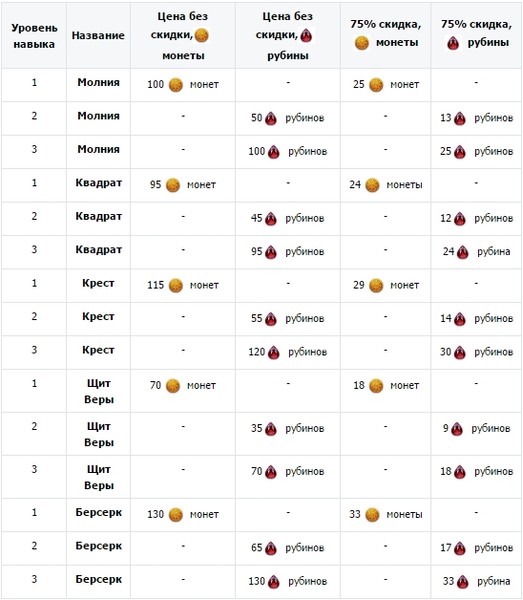
Task: Click the coin icon in the 'Цена без скидки, монеты' header
Action: 202,36
